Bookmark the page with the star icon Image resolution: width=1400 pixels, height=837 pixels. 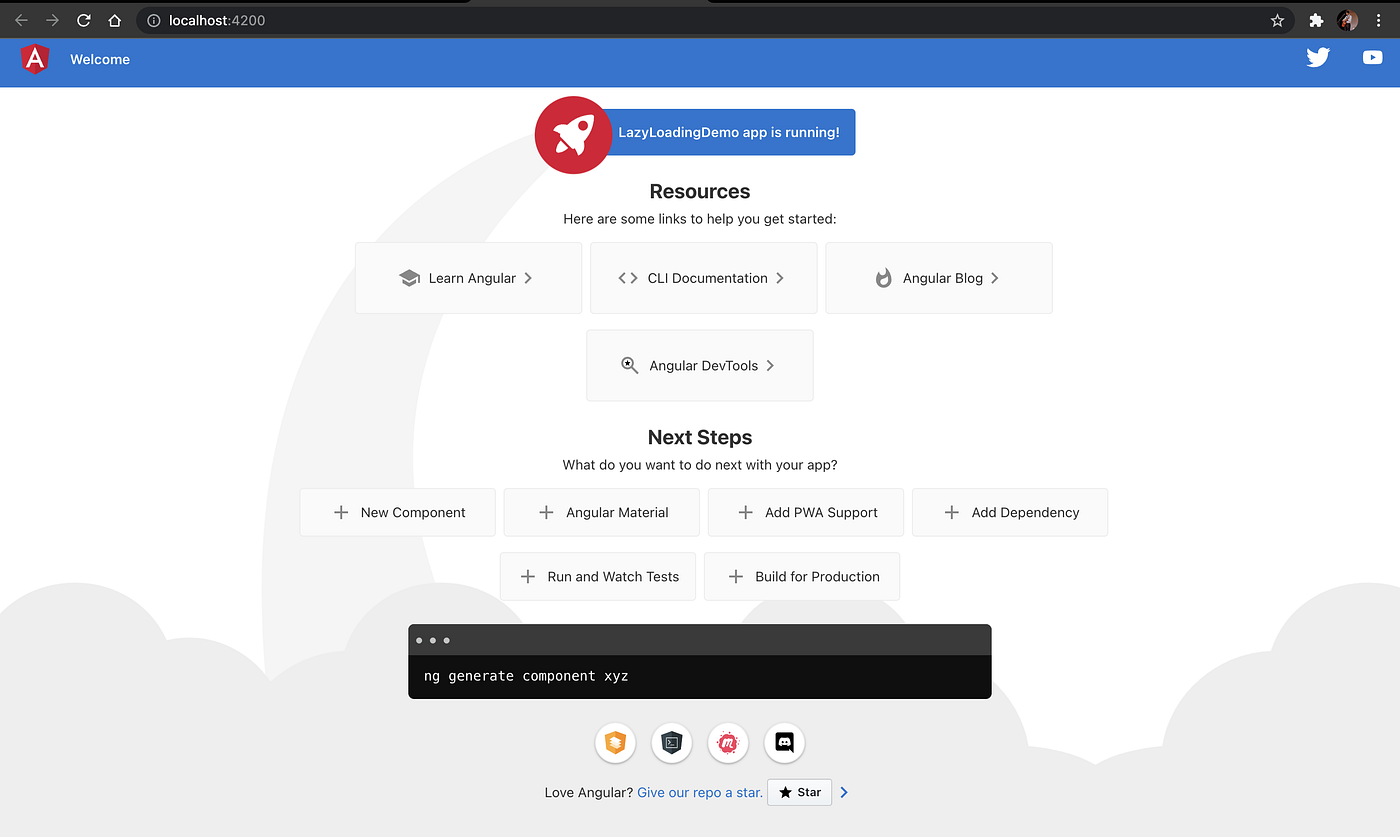(1277, 20)
